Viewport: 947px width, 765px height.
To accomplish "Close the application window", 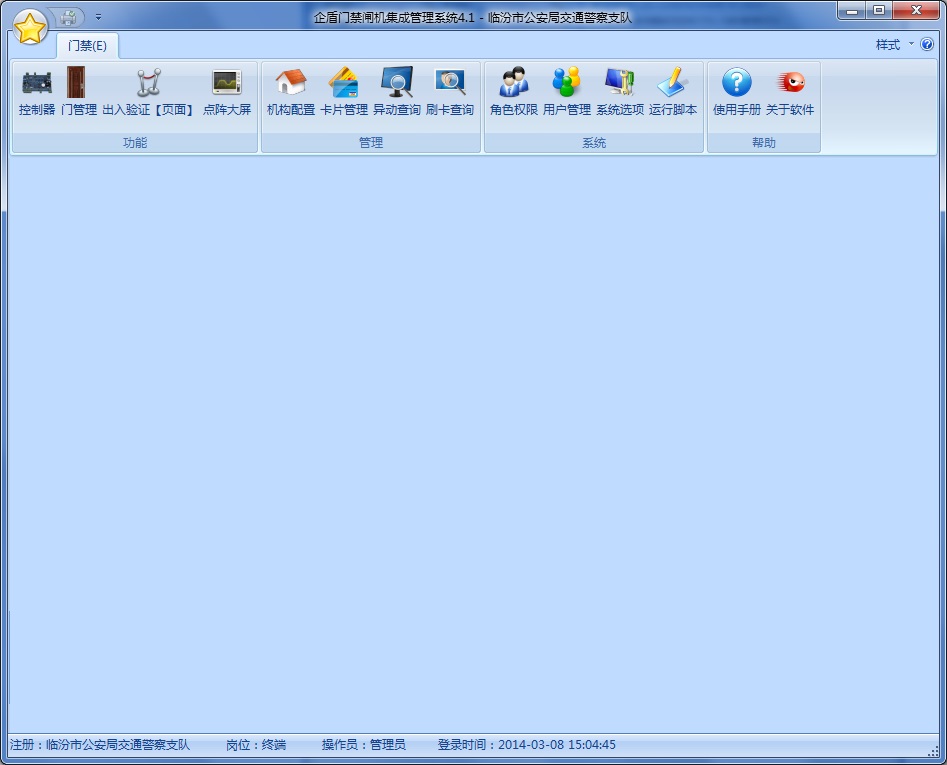I will [x=916, y=11].
